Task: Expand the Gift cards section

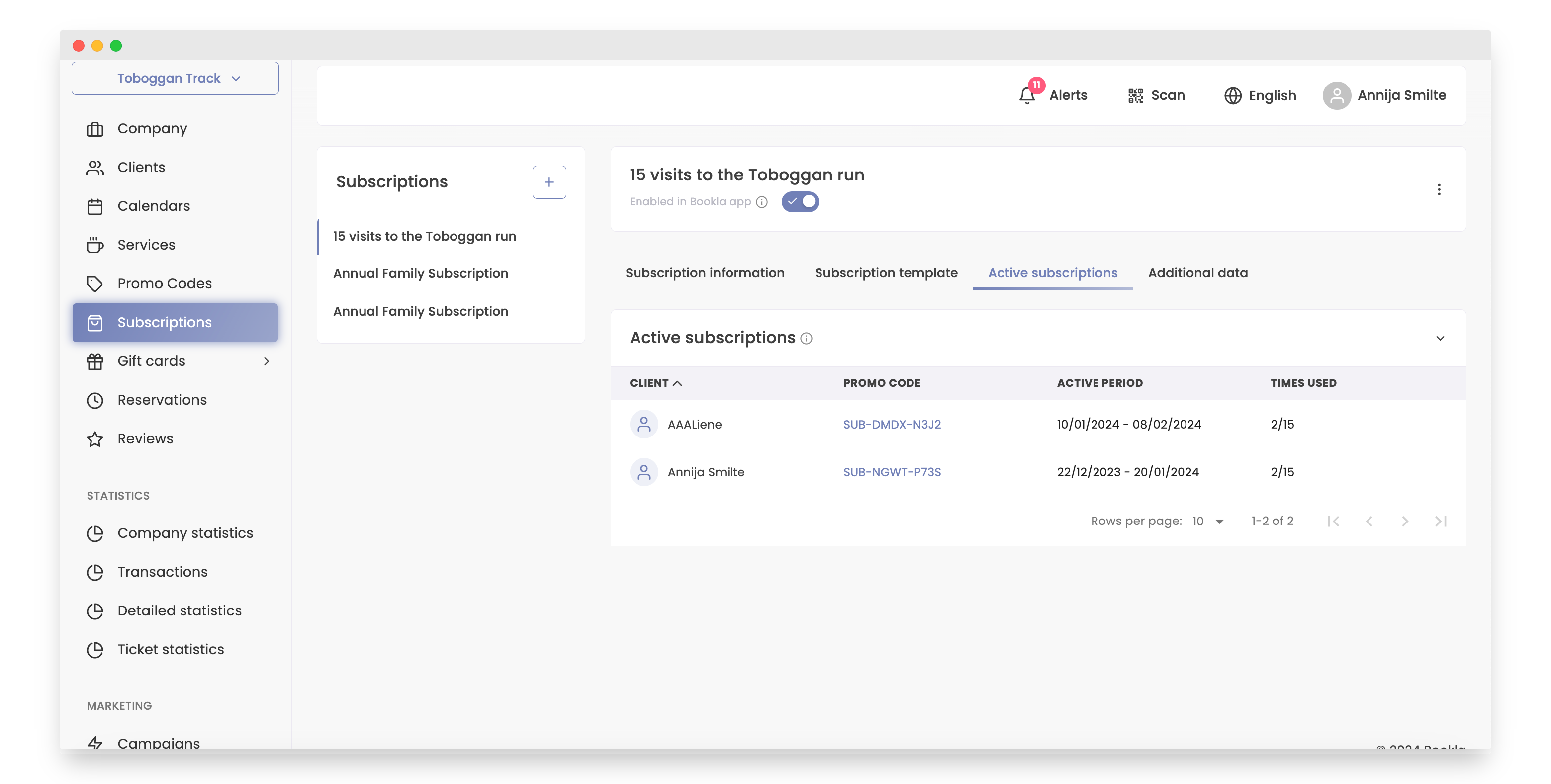Action: coord(267,361)
